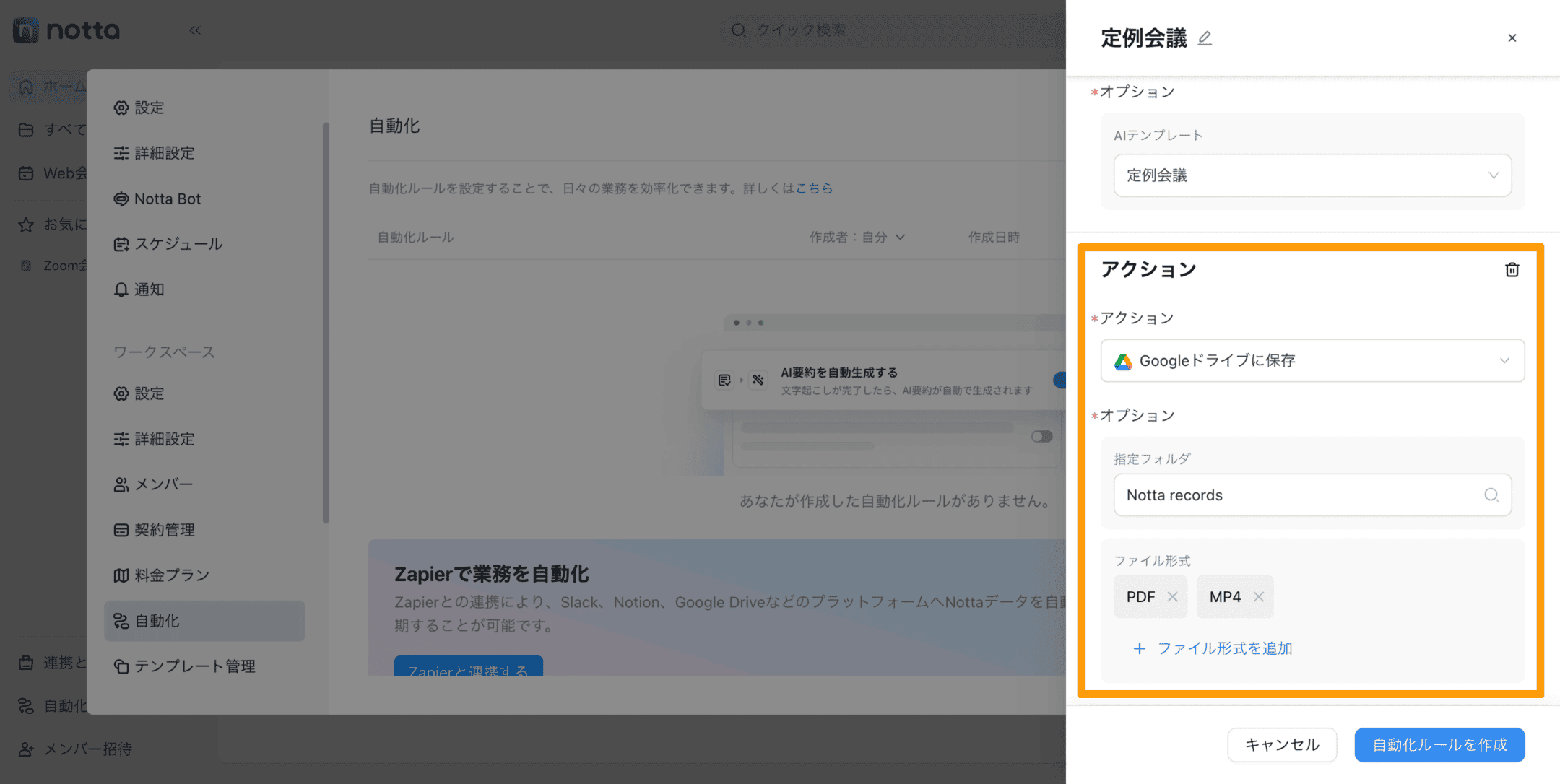Click the 連携 icon in left sidebar
This screenshot has height=784, width=1560.
click(x=26, y=662)
